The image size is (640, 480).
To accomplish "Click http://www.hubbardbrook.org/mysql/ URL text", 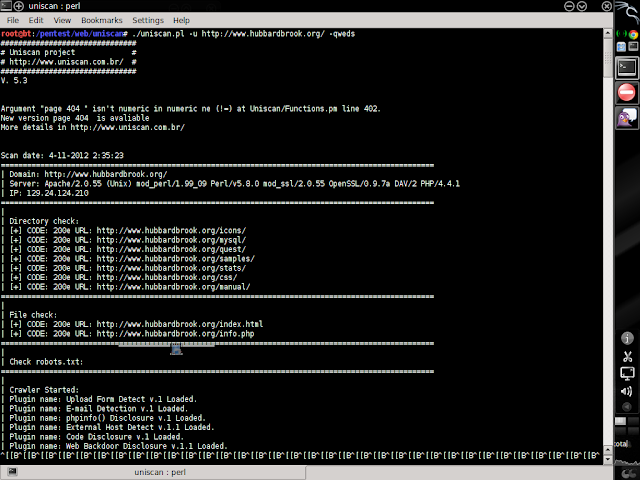I will (171, 240).
